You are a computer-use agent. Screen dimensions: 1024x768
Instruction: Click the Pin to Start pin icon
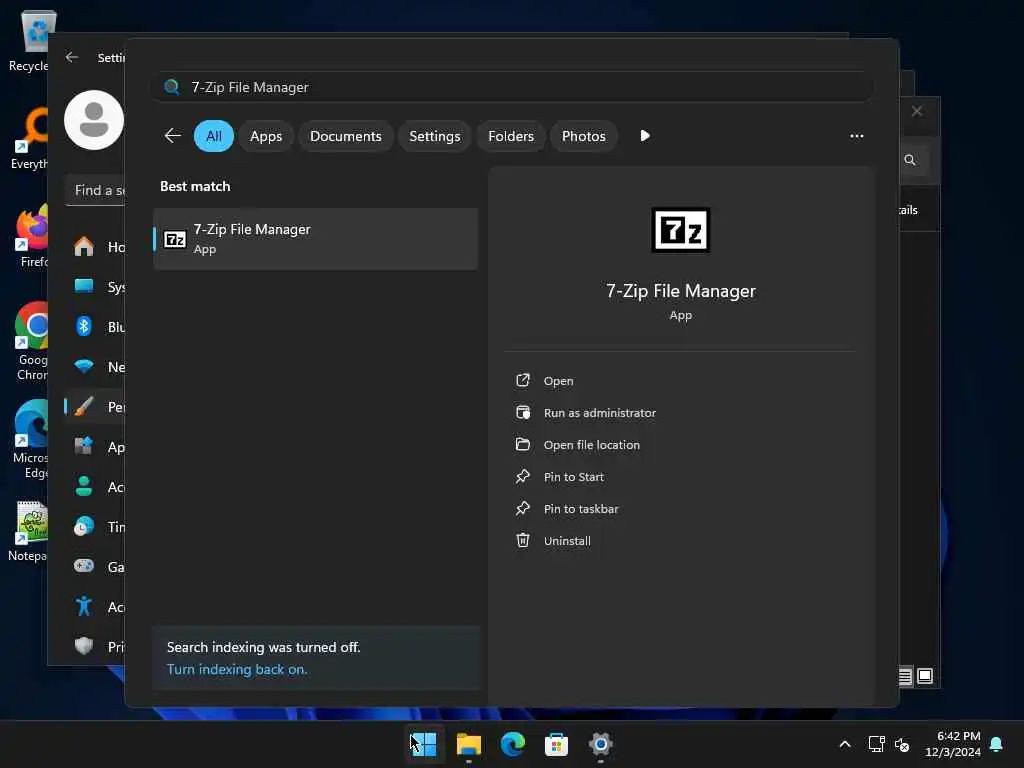[x=522, y=476]
